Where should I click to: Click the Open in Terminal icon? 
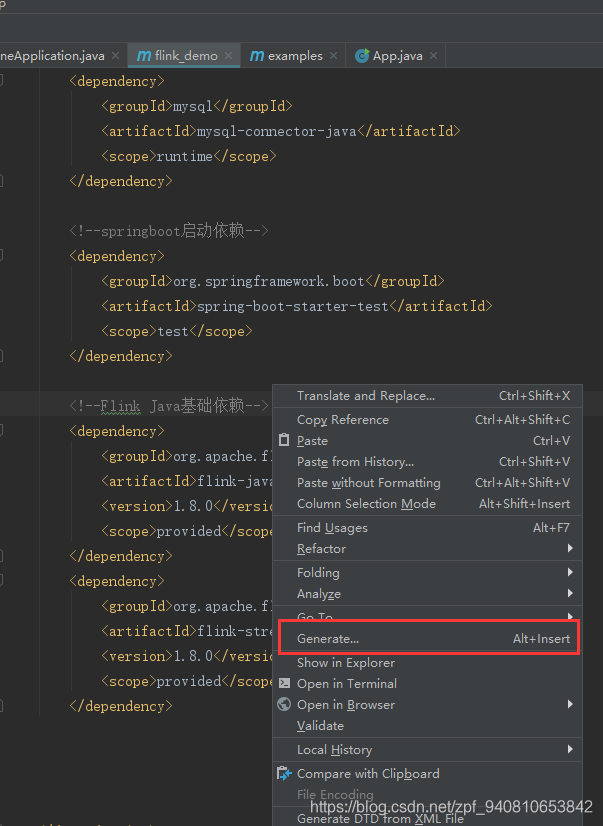(284, 683)
